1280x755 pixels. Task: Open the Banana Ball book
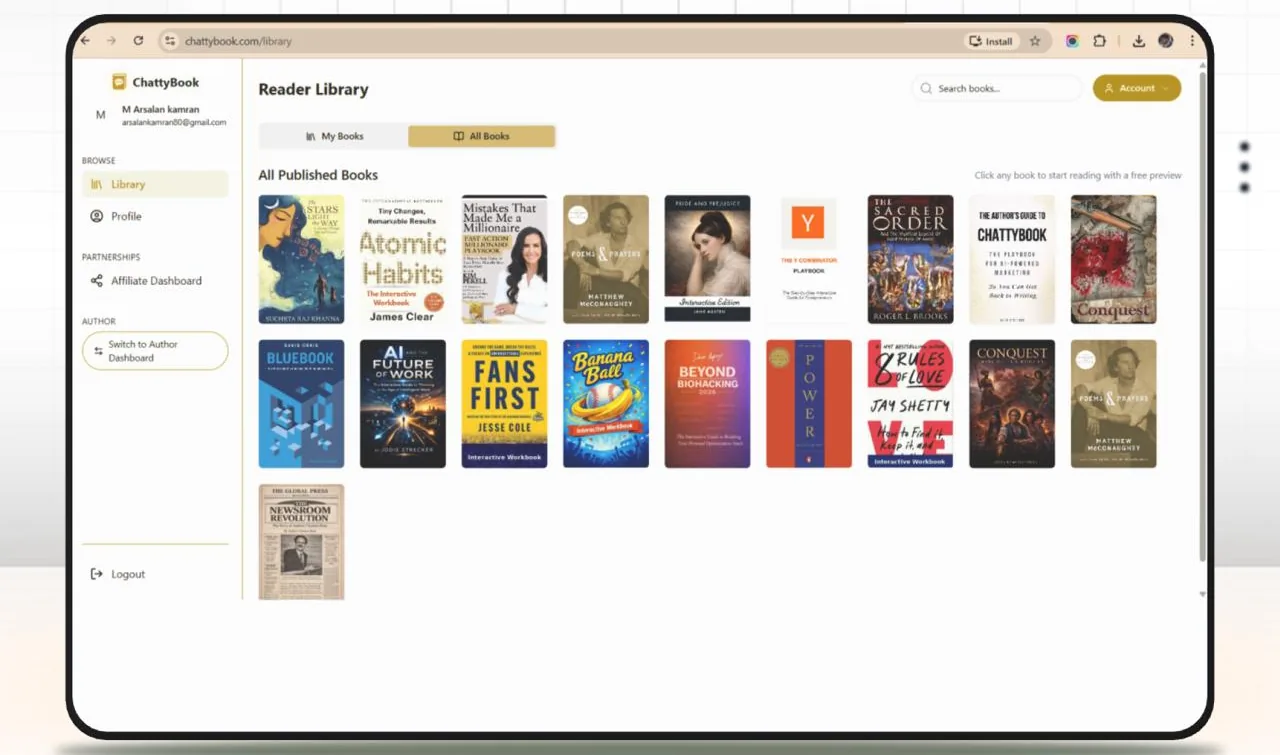pyautogui.click(x=606, y=404)
